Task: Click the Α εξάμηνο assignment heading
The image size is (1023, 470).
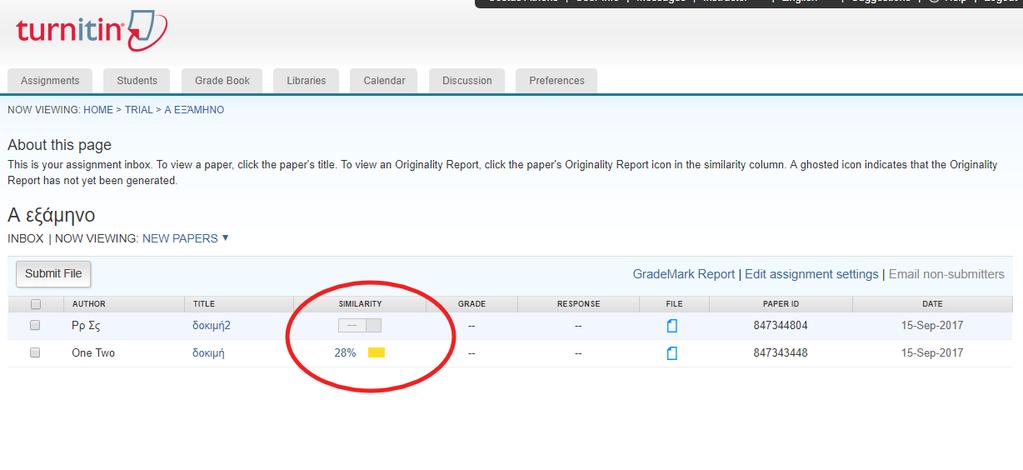Action: tap(52, 215)
